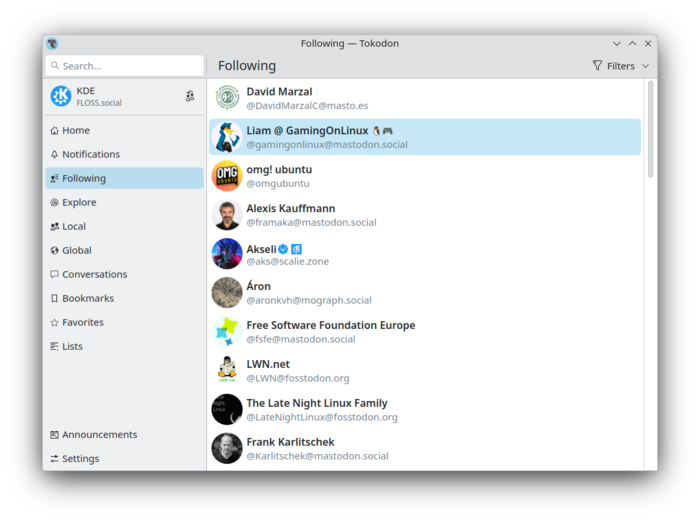
Task: Click the Search input field
Action: (x=125, y=66)
